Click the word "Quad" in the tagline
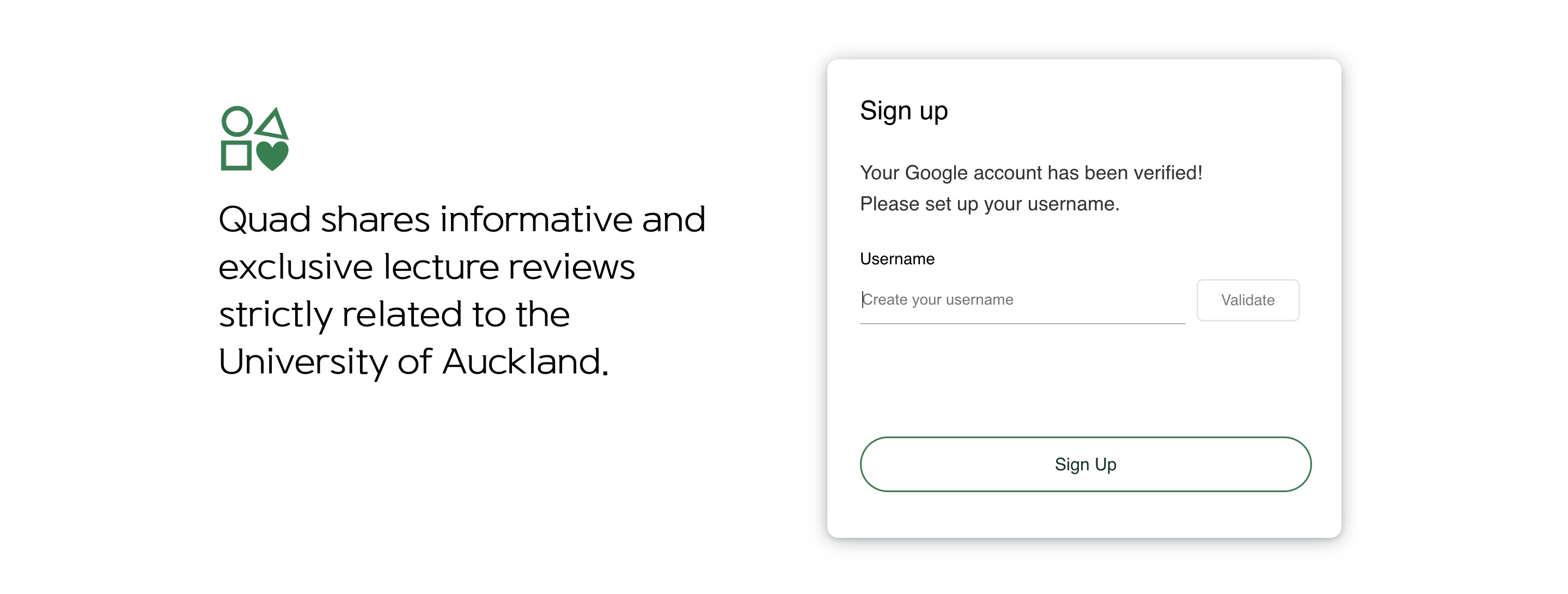The width and height of the screenshot is (1568, 594). tap(264, 219)
